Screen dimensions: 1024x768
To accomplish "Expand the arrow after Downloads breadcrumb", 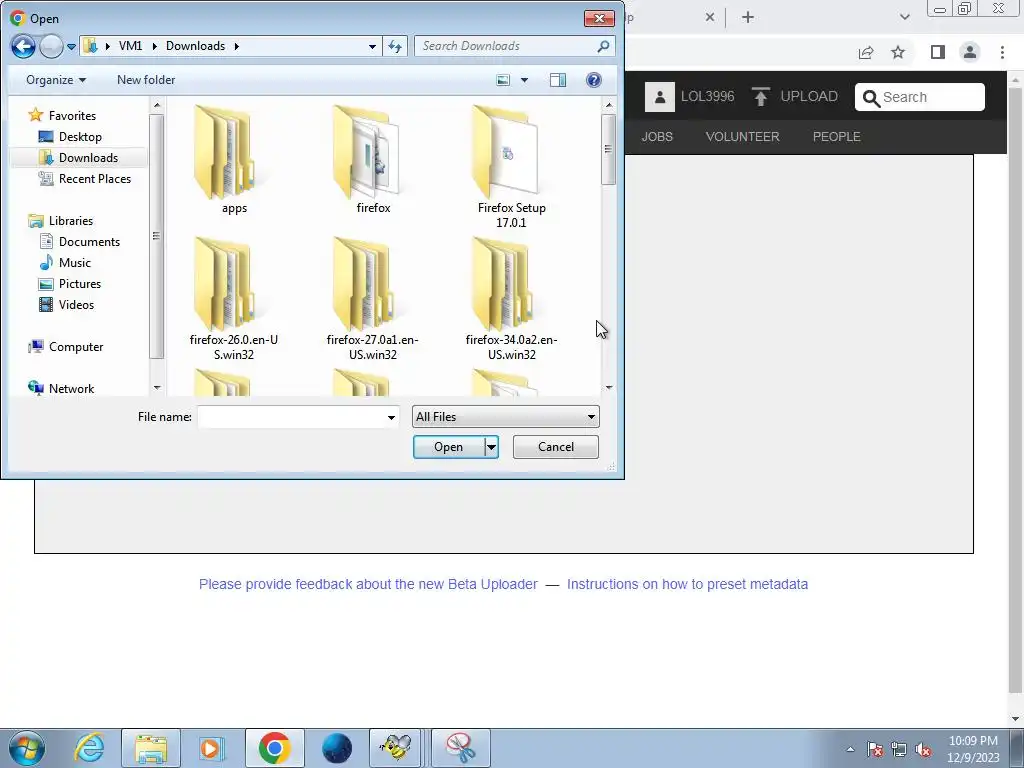I will point(236,46).
